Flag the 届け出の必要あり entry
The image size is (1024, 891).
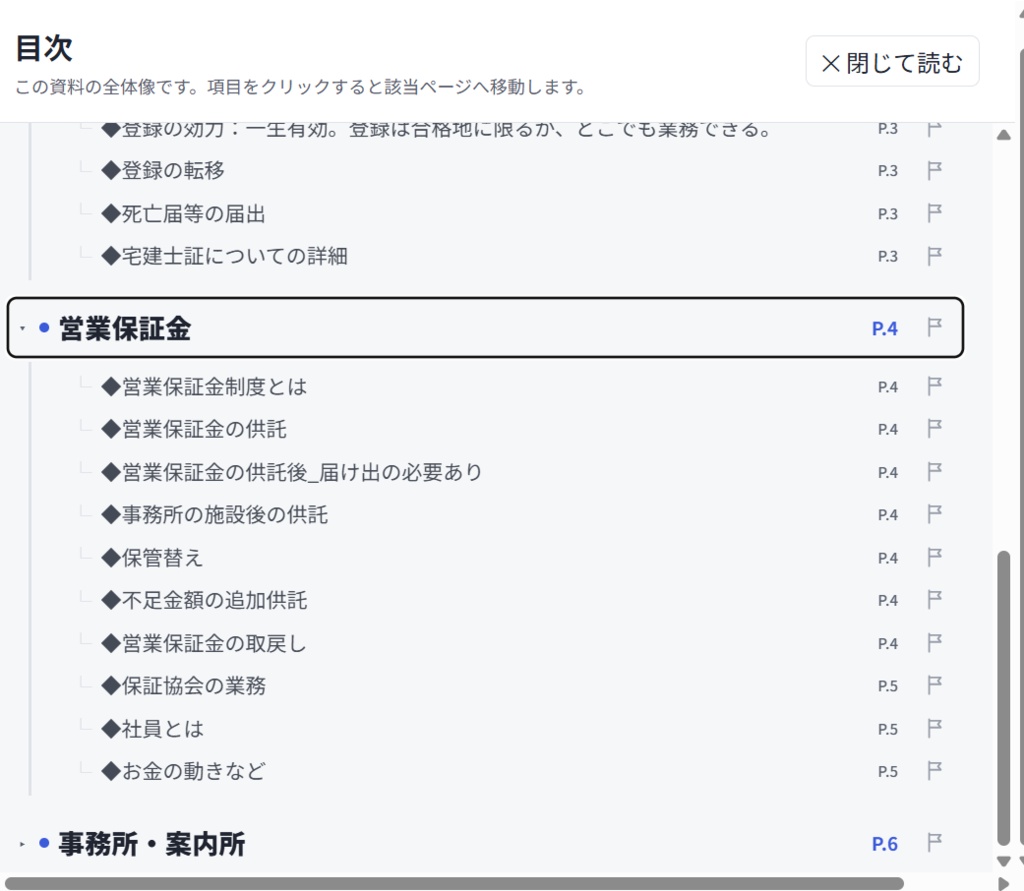935,472
